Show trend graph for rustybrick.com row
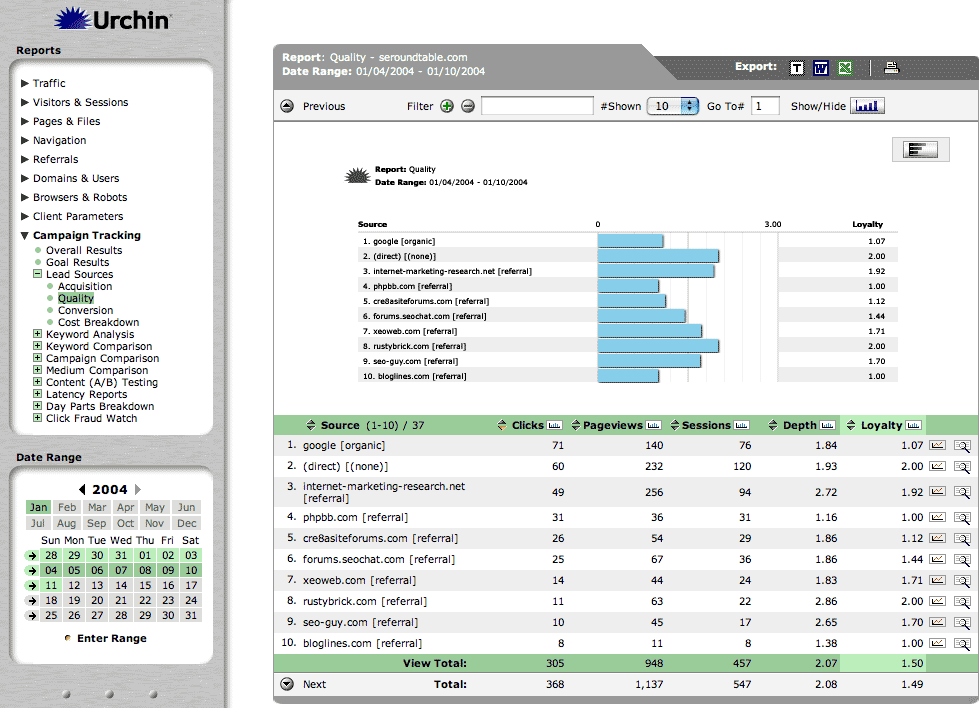The height and width of the screenshot is (708, 979). click(x=937, y=602)
